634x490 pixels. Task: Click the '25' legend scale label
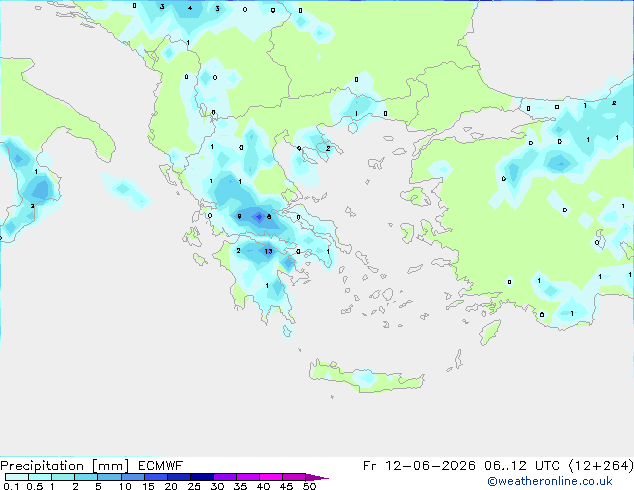tap(194, 486)
